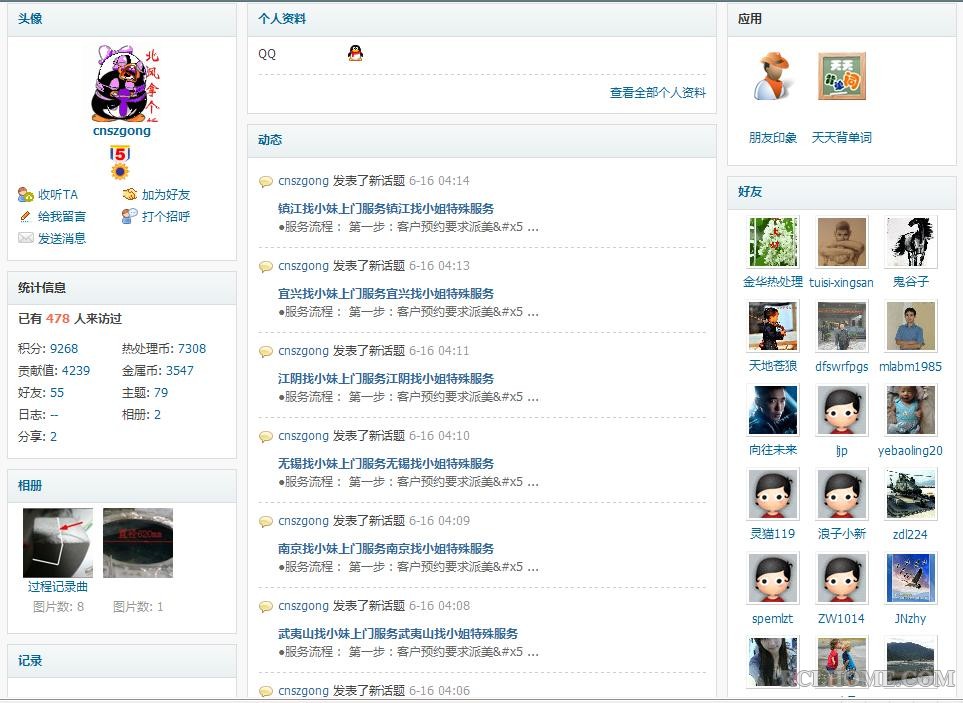The width and height of the screenshot is (963, 703).
Task: Click the 图片数: 8 text
Action: tap(58, 607)
